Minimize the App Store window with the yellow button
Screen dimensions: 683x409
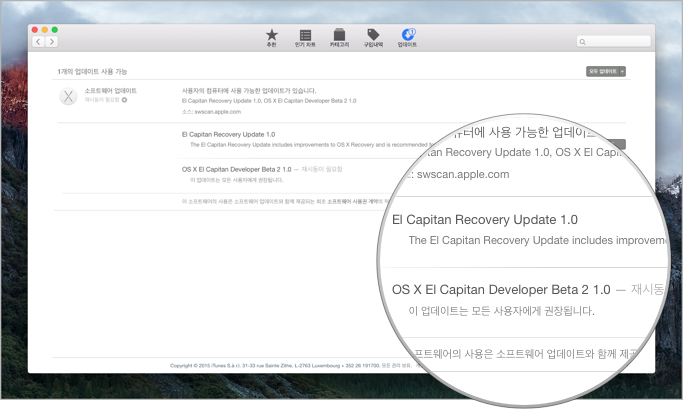pyautogui.click(x=44, y=30)
